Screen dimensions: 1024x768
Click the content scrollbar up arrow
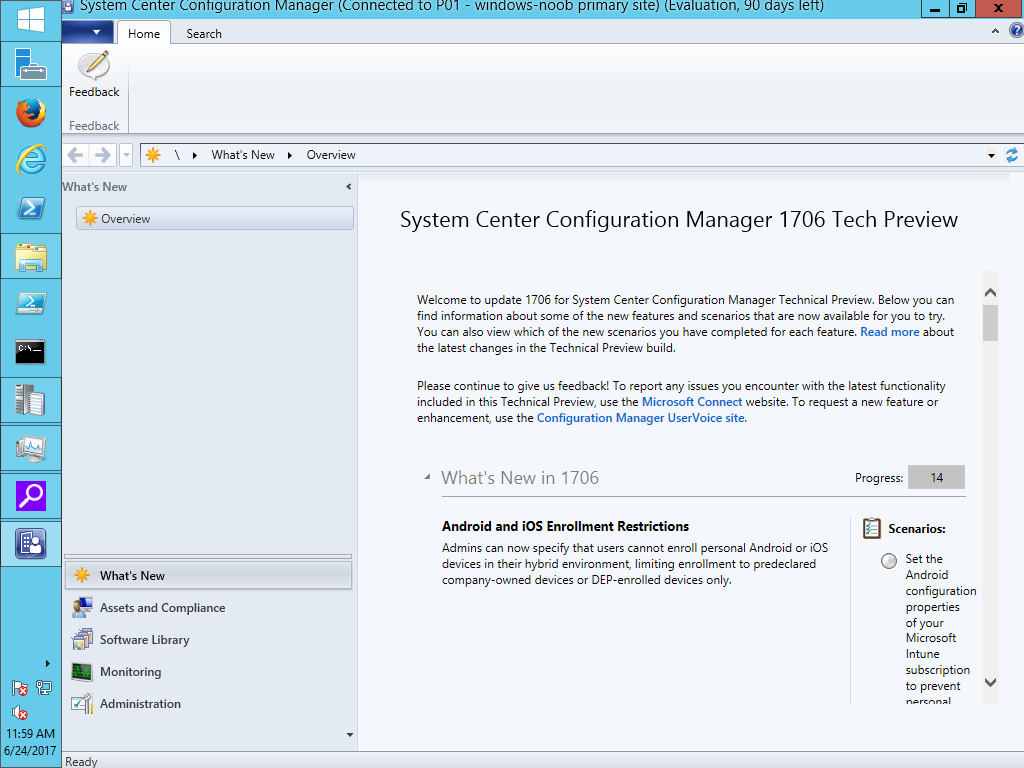point(990,293)
